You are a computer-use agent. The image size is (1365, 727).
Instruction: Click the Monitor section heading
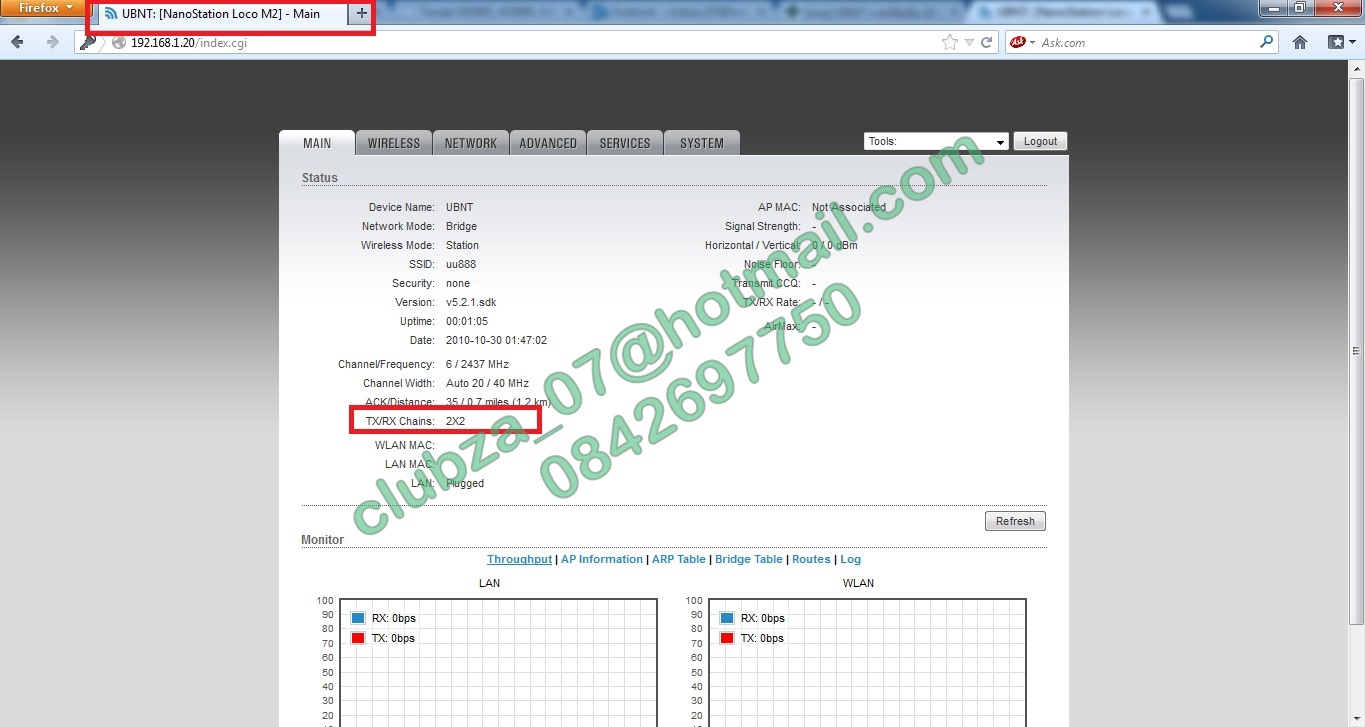click(322, 540)
